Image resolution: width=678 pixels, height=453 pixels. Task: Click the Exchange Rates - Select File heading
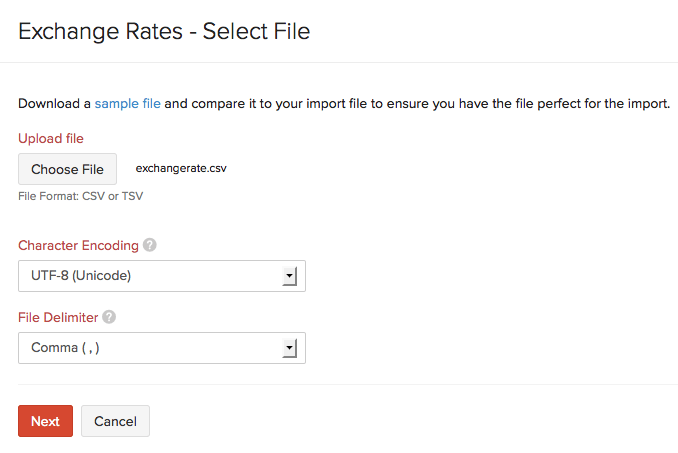click(x=164, y=31)
